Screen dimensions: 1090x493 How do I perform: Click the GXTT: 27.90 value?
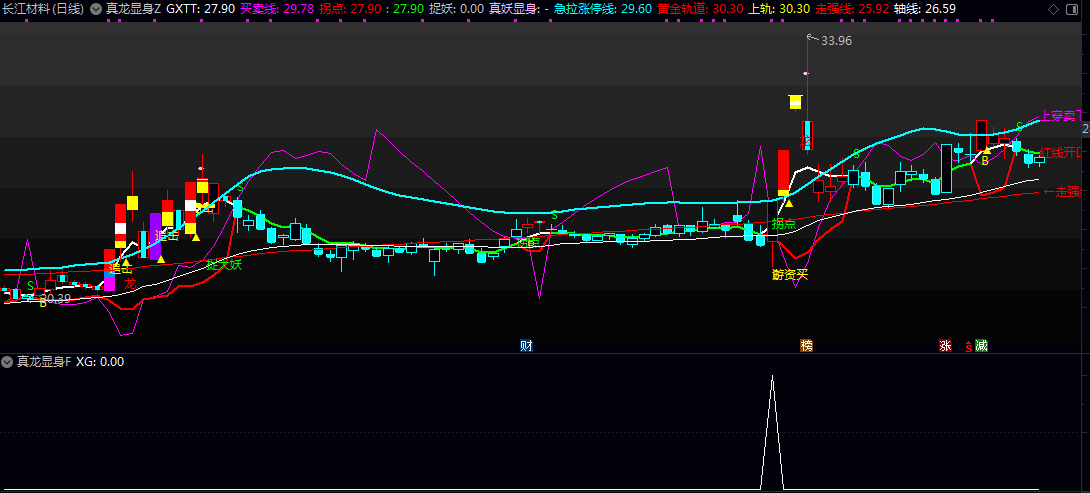201,9
